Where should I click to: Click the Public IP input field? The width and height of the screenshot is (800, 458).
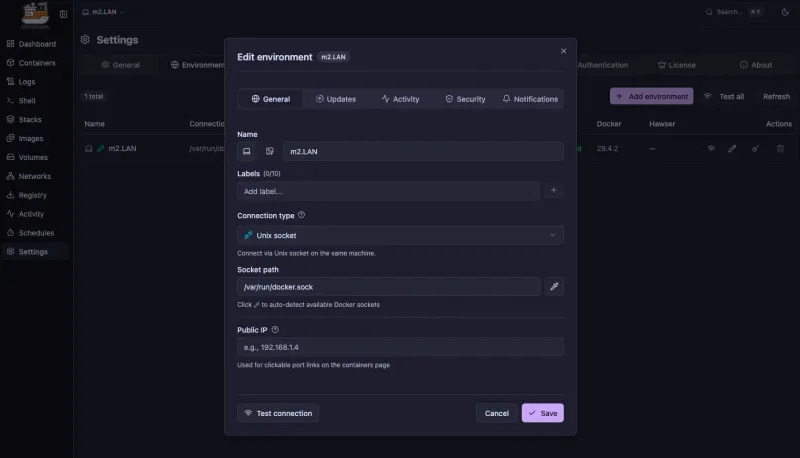coord(400,347)
